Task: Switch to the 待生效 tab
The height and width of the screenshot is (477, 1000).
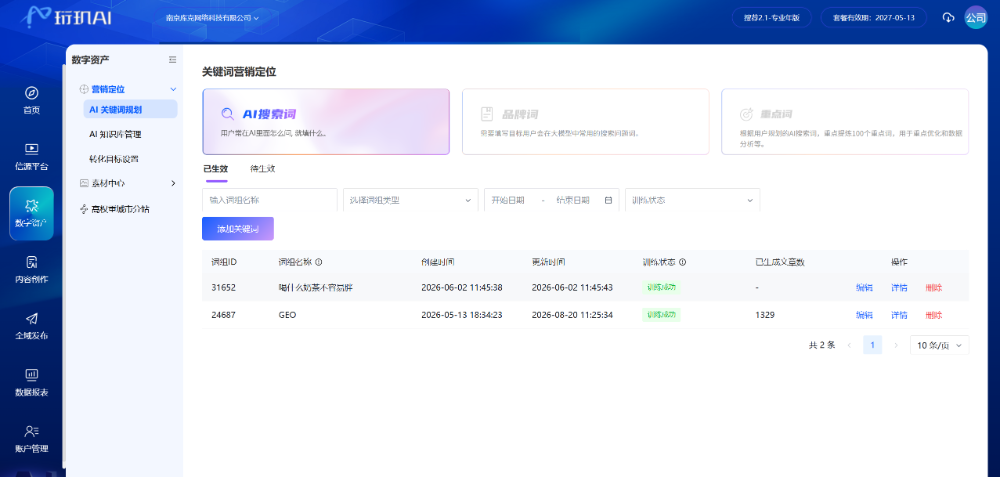Action: 263,170
